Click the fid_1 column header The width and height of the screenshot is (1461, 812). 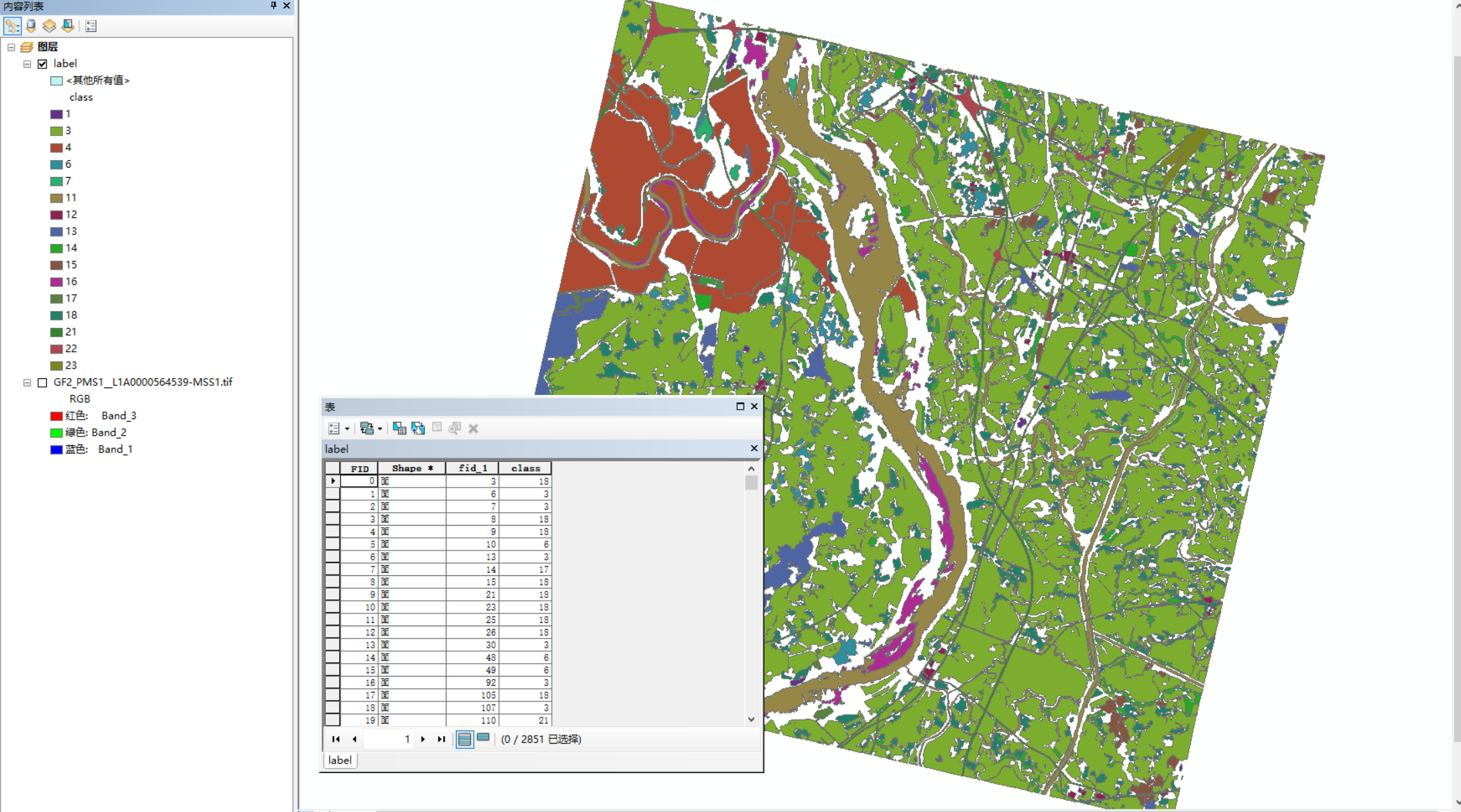(x=472, y=468)
